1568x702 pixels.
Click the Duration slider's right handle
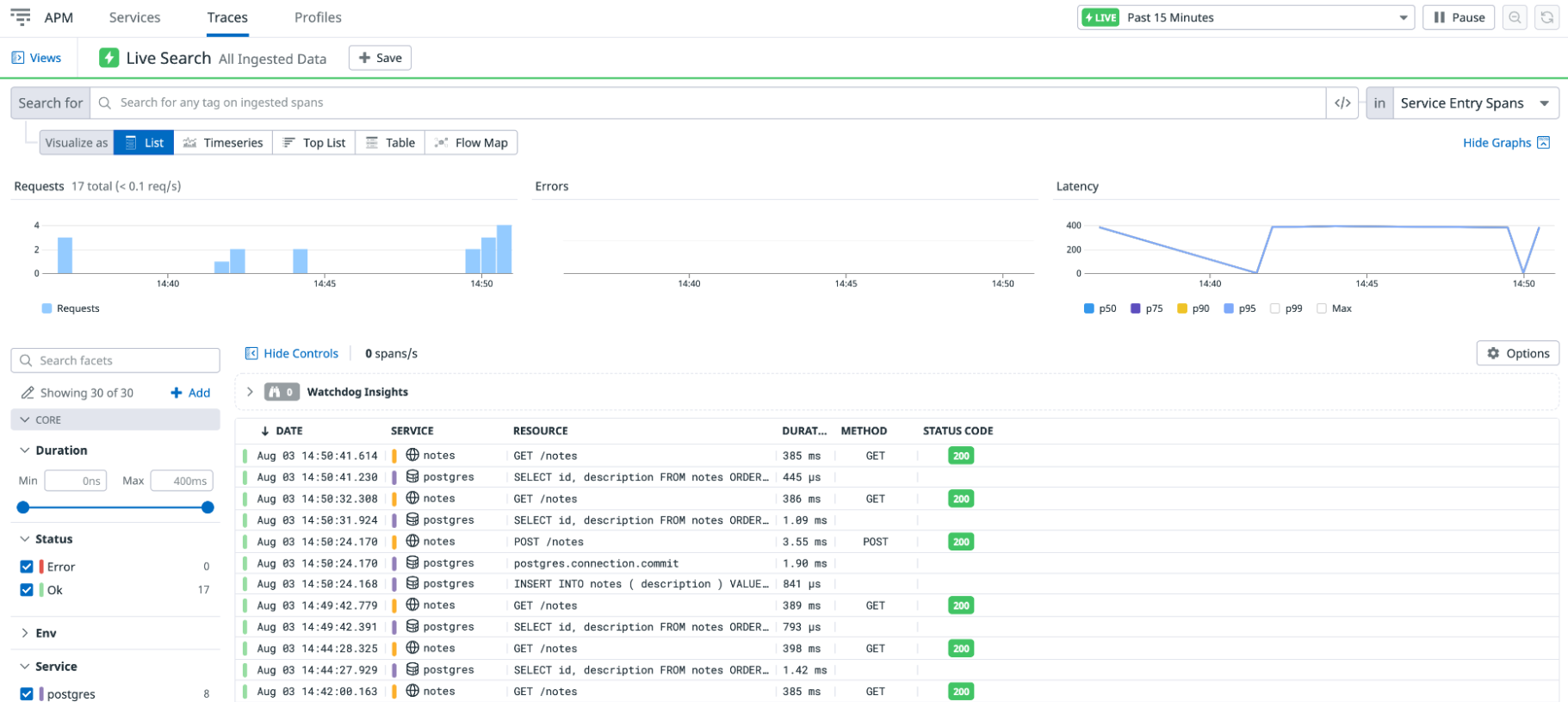(x=208, y=507)
